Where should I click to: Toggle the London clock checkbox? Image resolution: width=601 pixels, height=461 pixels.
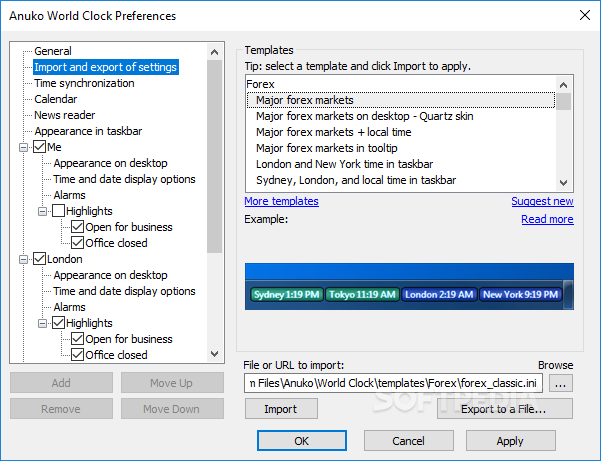coord(39,259)
